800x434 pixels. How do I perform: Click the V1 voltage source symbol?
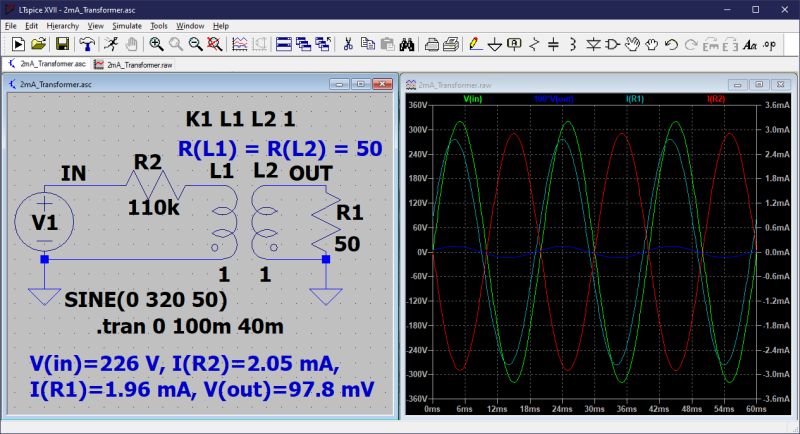(x=44, y=222)
